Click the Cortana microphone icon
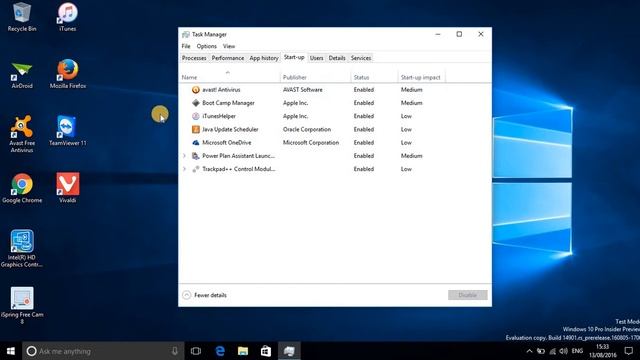Viewport: 640px width, 360px height. point(175,351)
